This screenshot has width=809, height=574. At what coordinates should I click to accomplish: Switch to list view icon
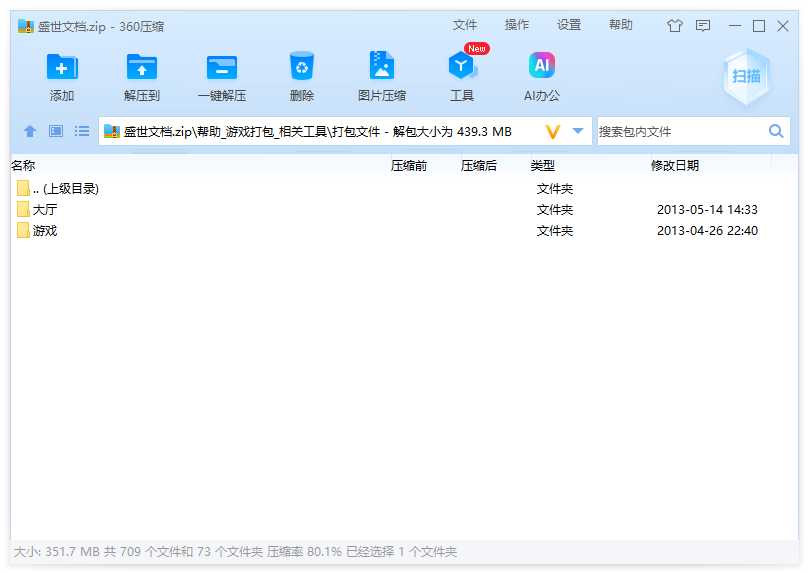tap(82, 131)
